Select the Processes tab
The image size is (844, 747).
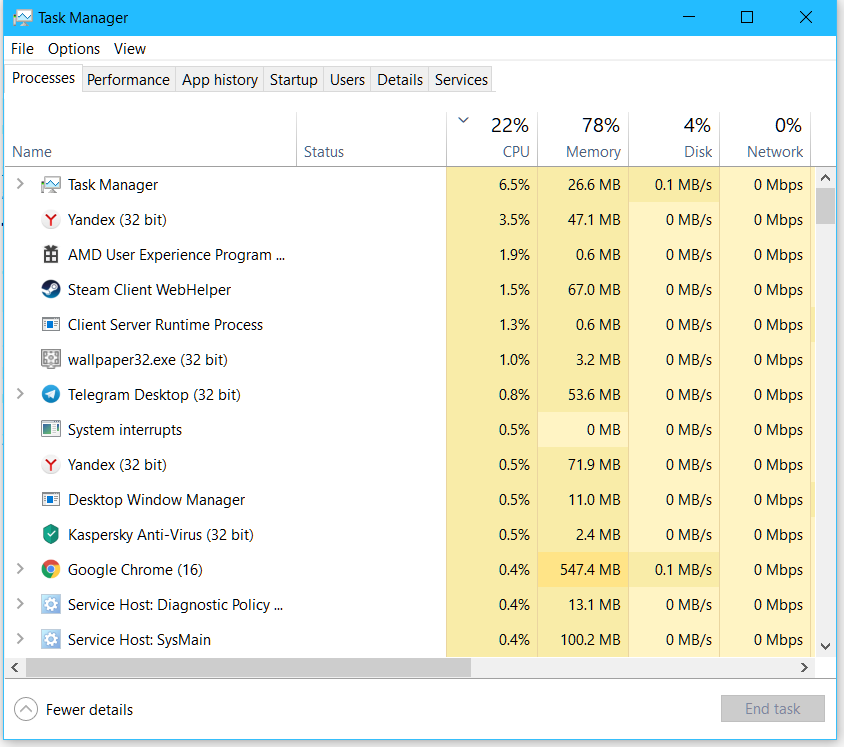43,78
